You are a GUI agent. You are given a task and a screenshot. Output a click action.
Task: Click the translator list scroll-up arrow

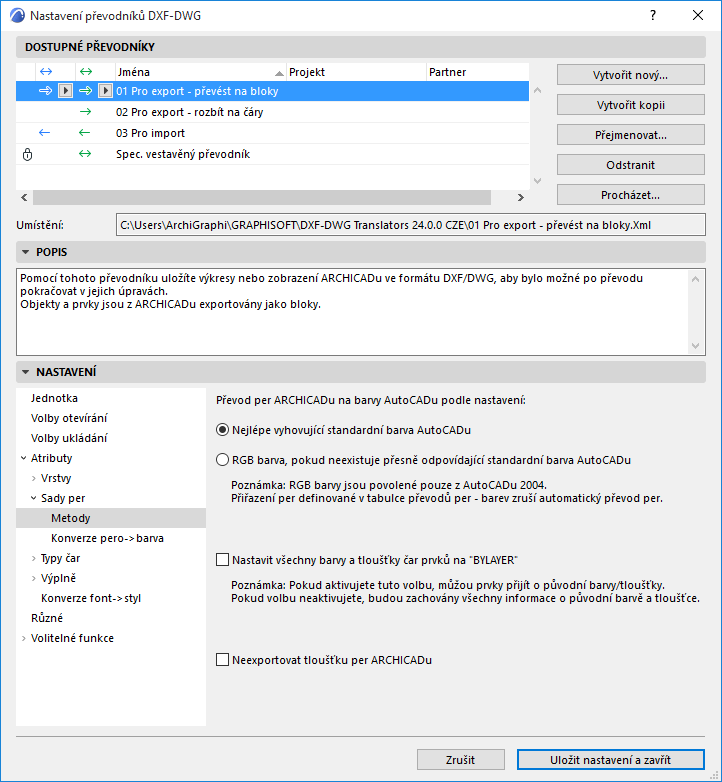pyautogui.click(x=538, y=90)
